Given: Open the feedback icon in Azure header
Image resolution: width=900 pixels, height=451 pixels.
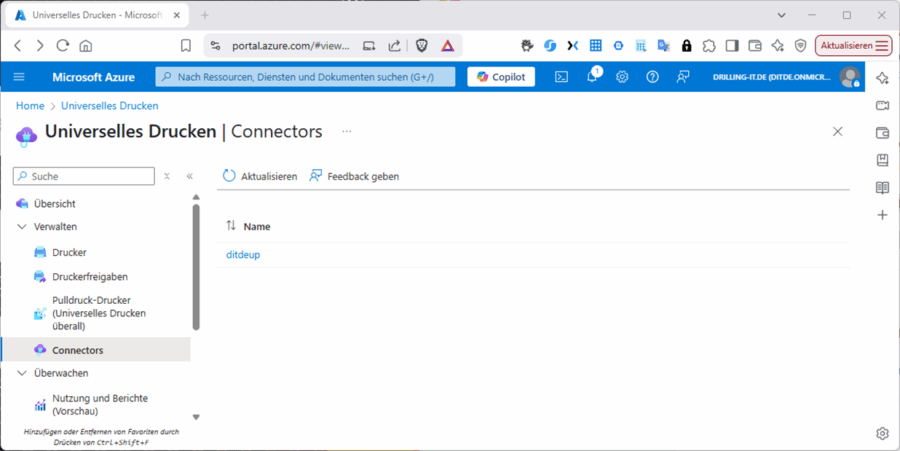Looking at the screenshot, I should click(x=682, y=77).
